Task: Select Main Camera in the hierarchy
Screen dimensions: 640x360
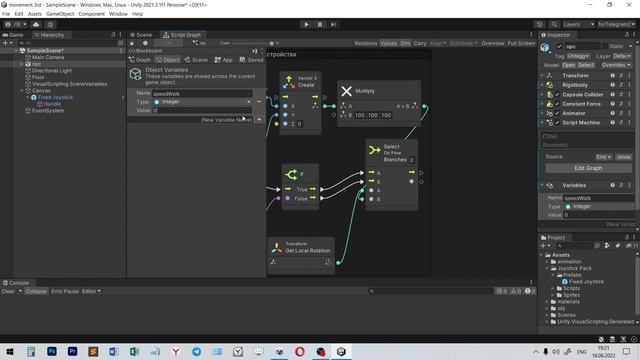Action: (48, 57)
